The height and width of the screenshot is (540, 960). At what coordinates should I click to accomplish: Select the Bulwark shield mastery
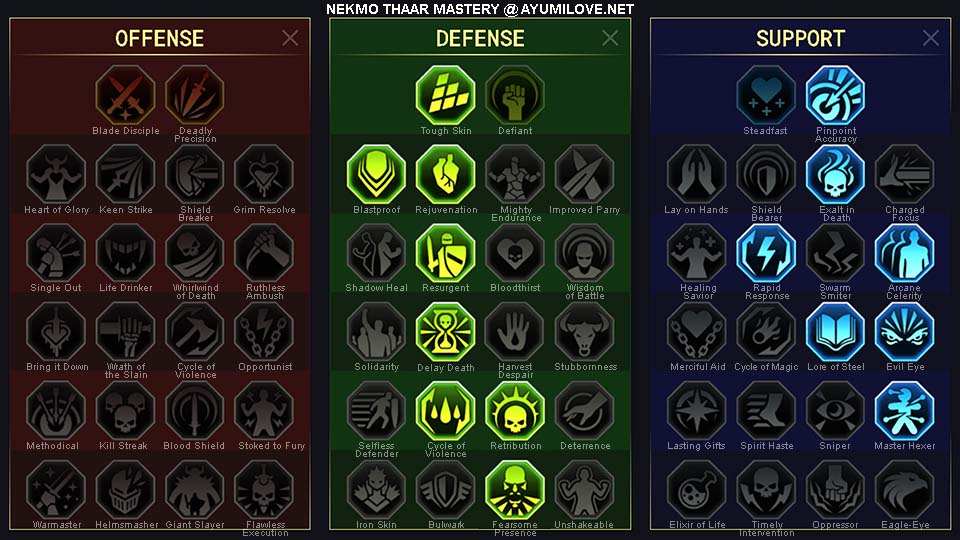click(445, 490)
